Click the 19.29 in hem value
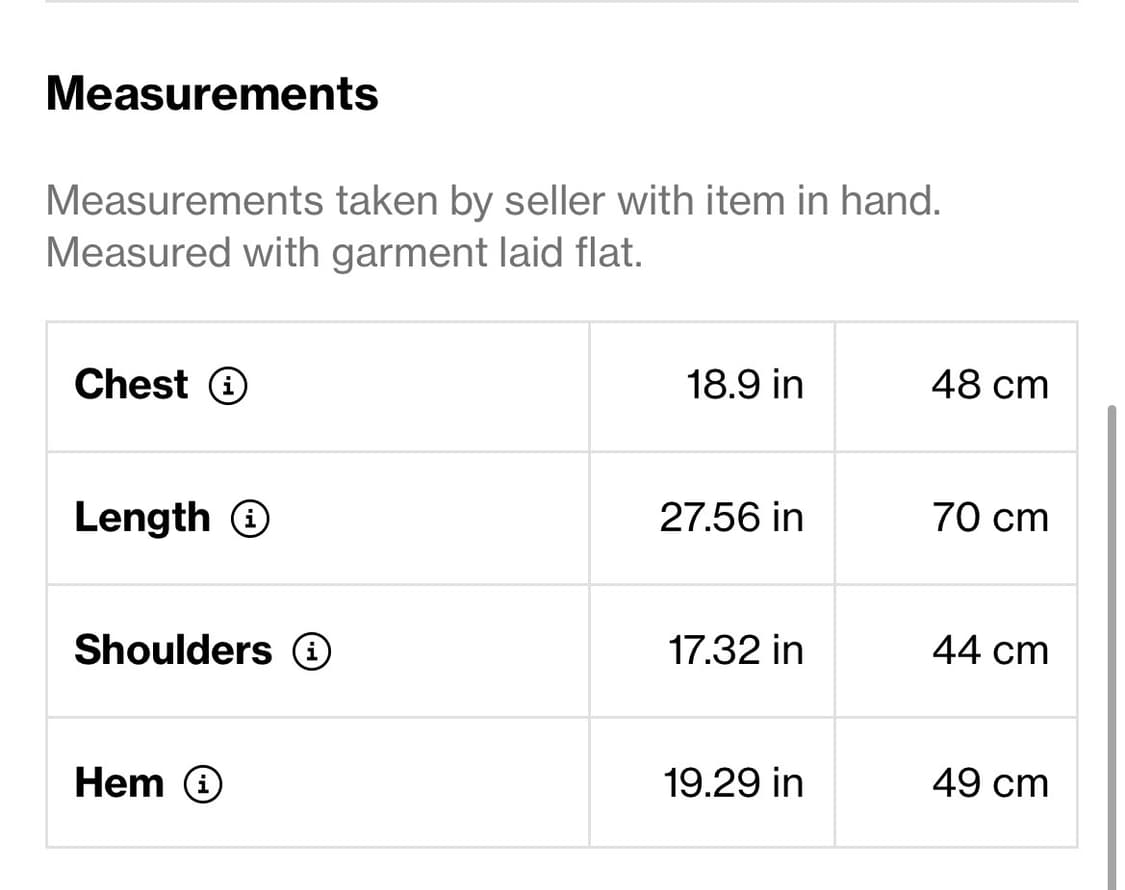This screenshot has height=890, width=1125. point(733,783)
